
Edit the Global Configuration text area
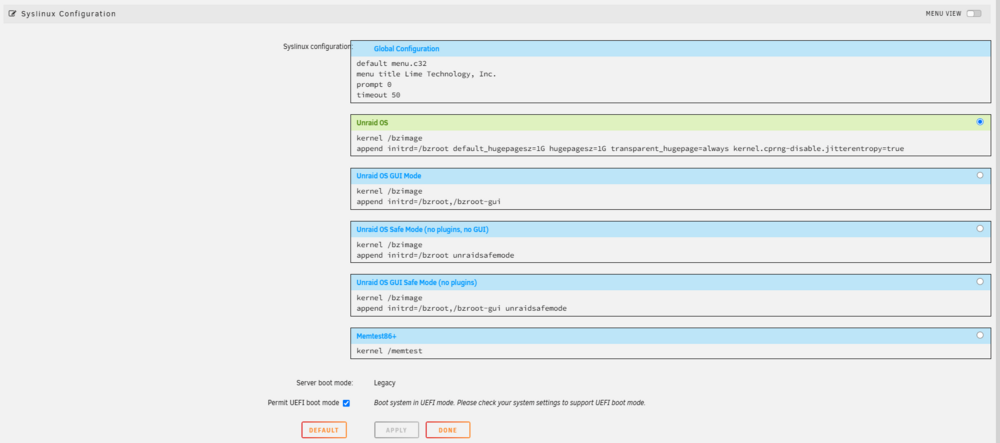671,79
